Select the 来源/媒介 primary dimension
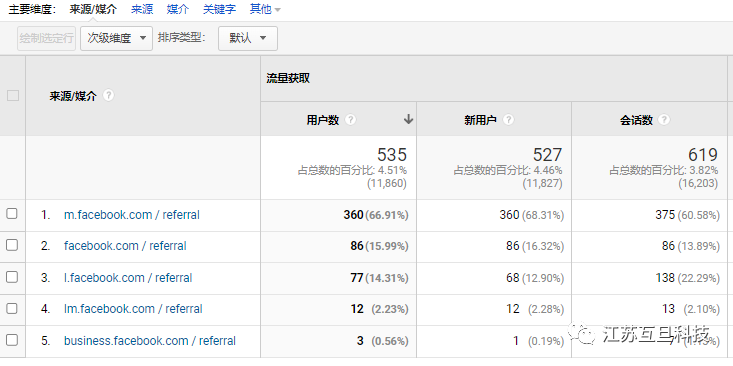The width and height of the screenshot is (733, 366). point(93,9)
